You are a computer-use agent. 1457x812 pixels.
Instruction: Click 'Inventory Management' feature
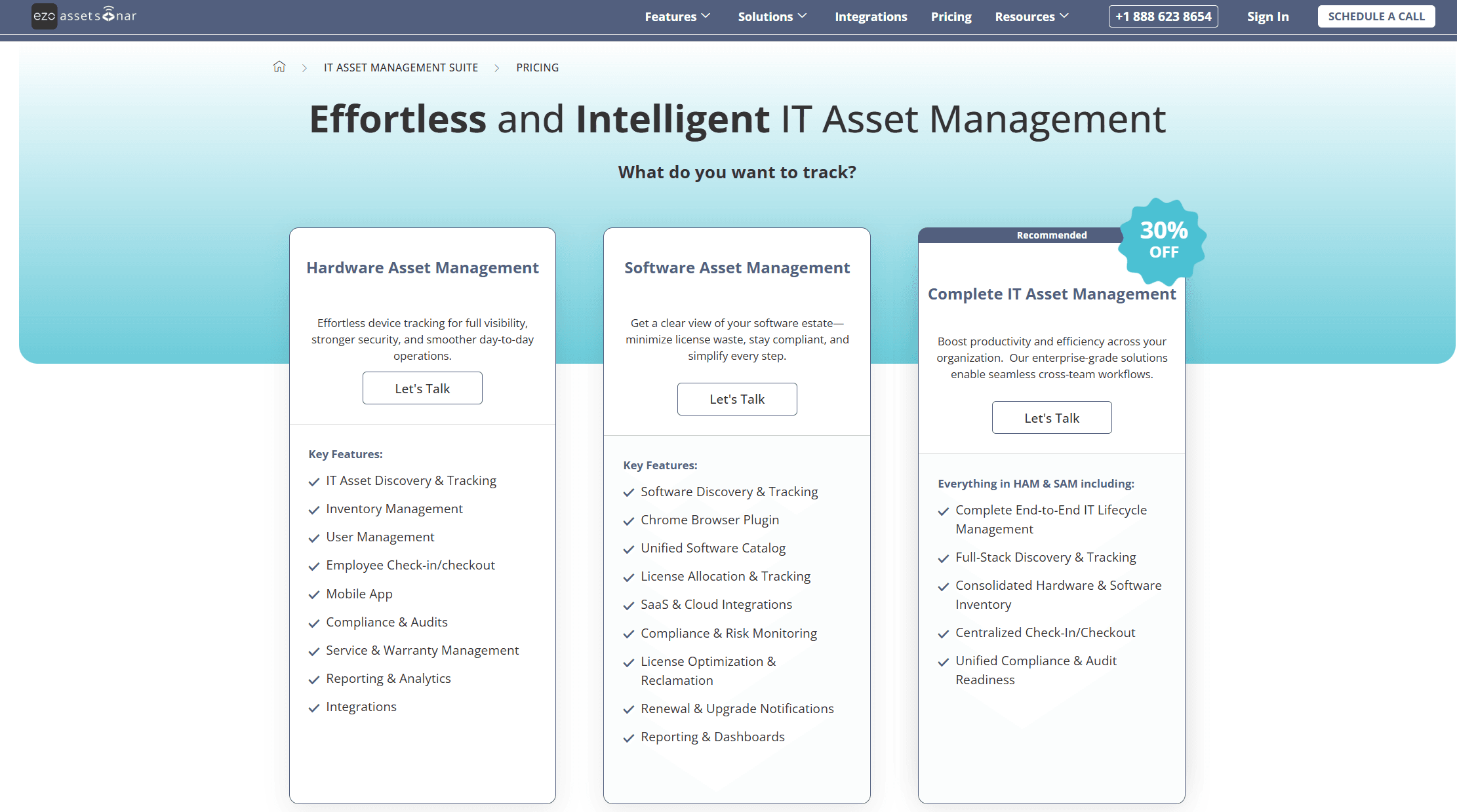[x=394, y=509]
